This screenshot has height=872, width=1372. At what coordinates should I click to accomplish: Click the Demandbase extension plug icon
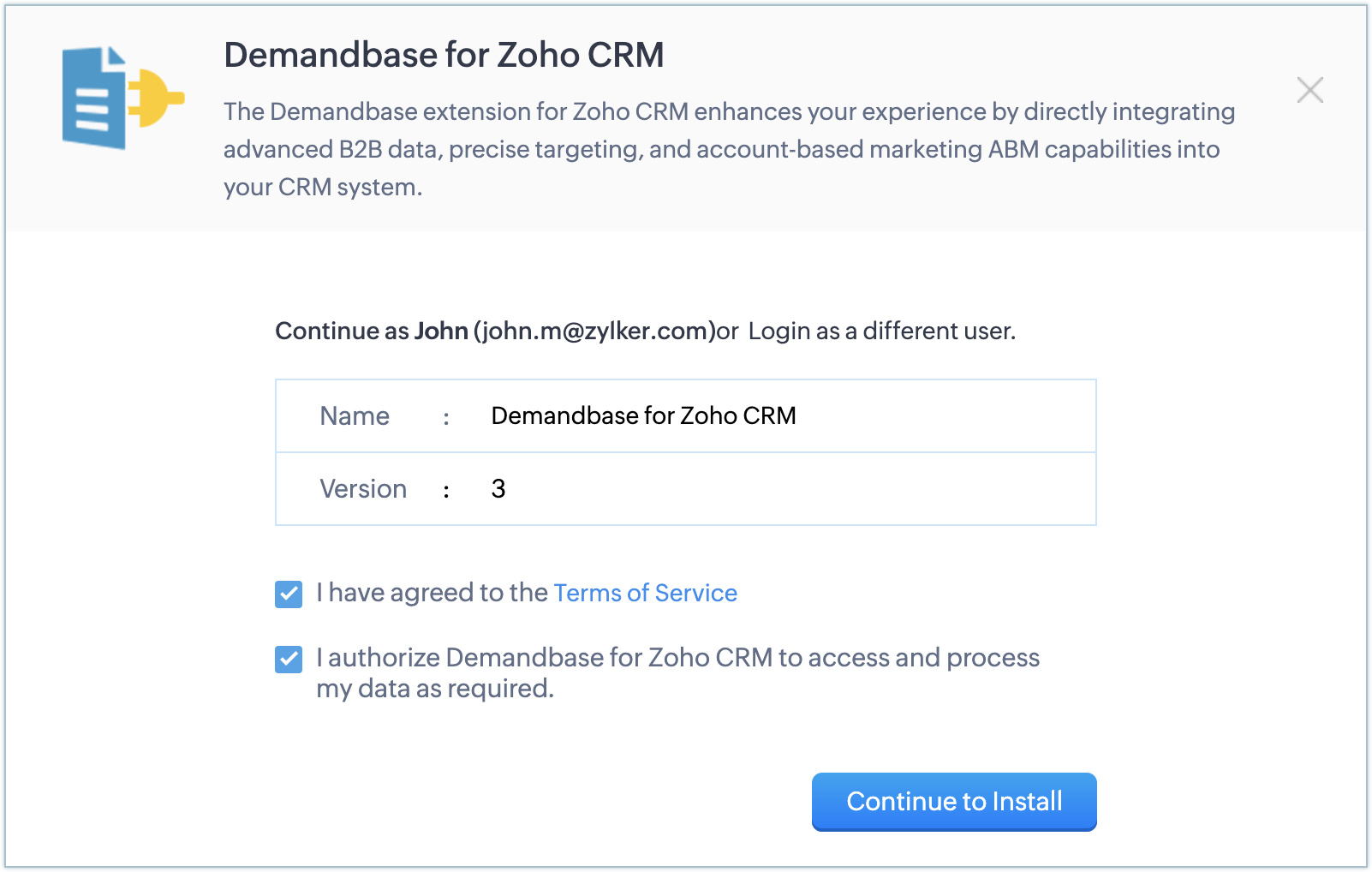point(122,98)
